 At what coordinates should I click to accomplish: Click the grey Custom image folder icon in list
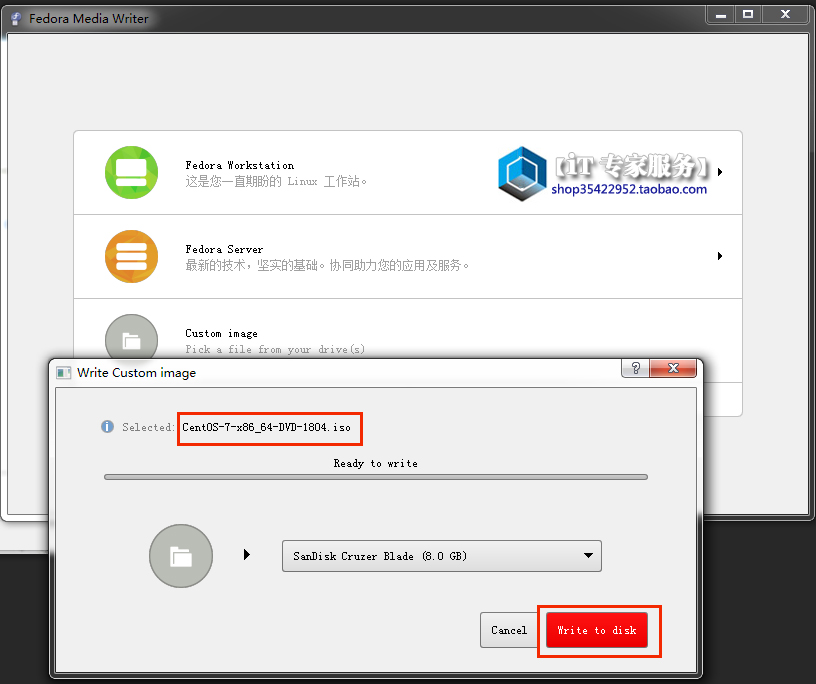coord(131,337)
